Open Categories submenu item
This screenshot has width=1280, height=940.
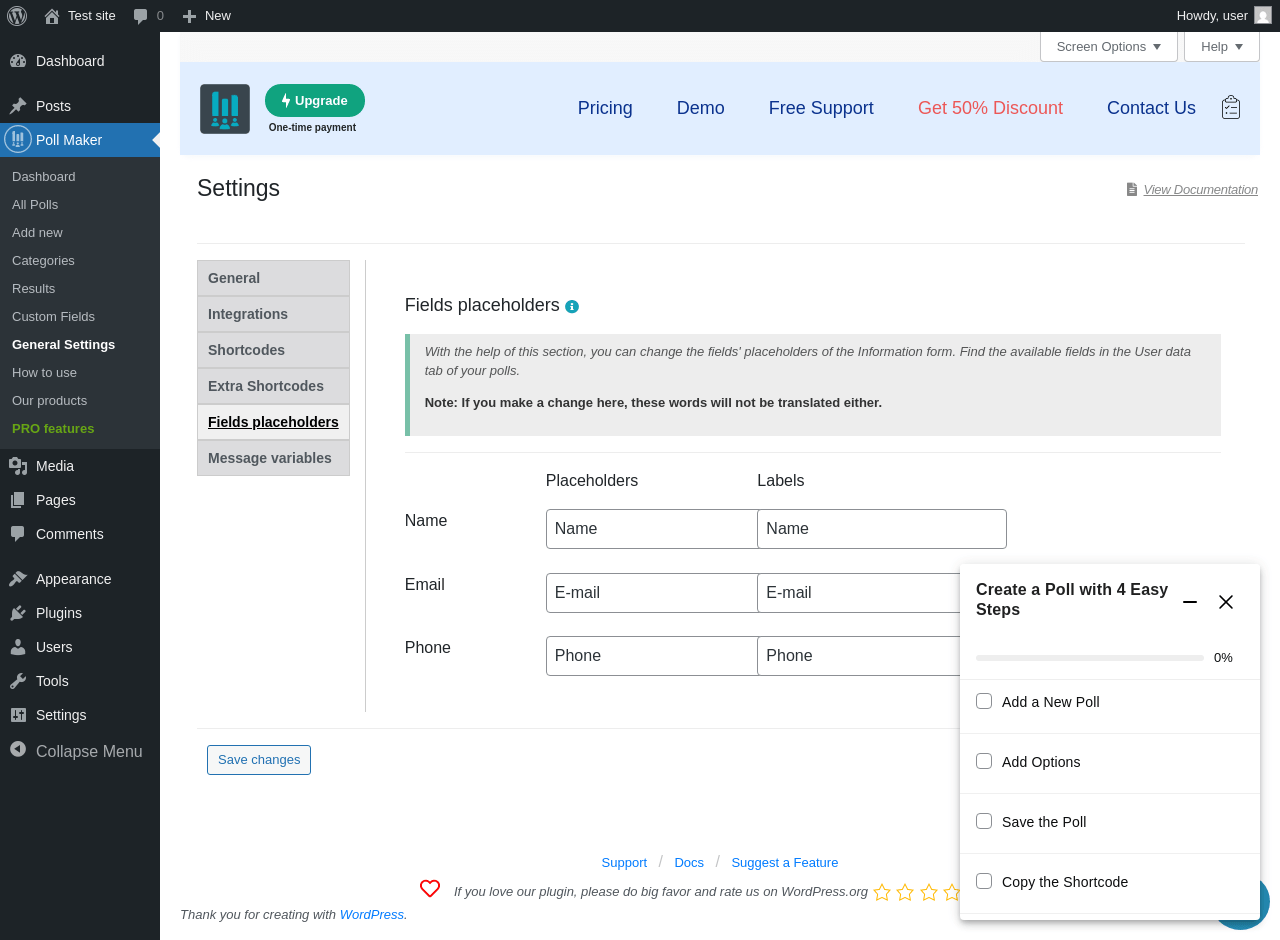point(43,260)
